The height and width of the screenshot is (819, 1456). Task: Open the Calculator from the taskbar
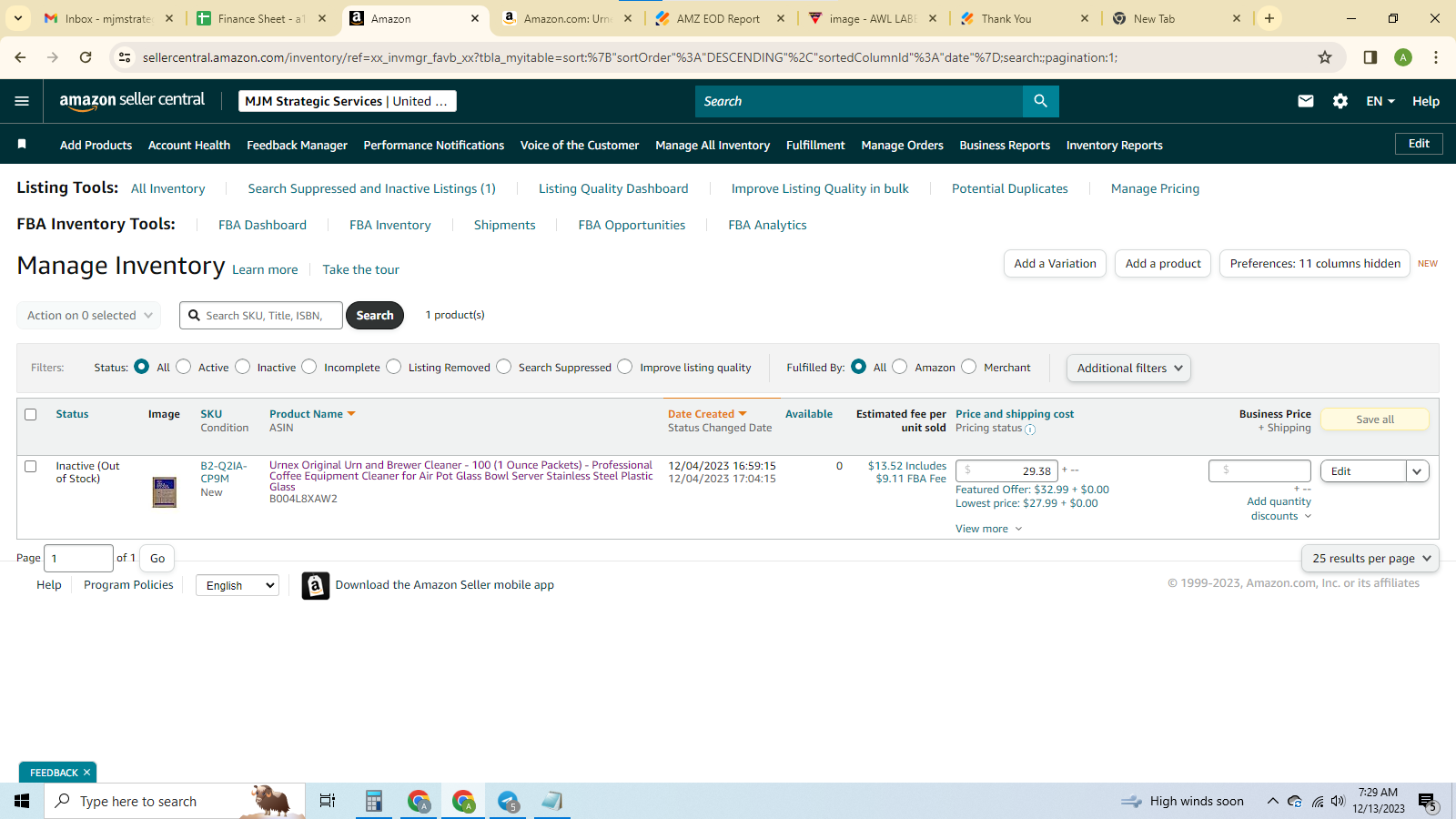pos(373,801)
